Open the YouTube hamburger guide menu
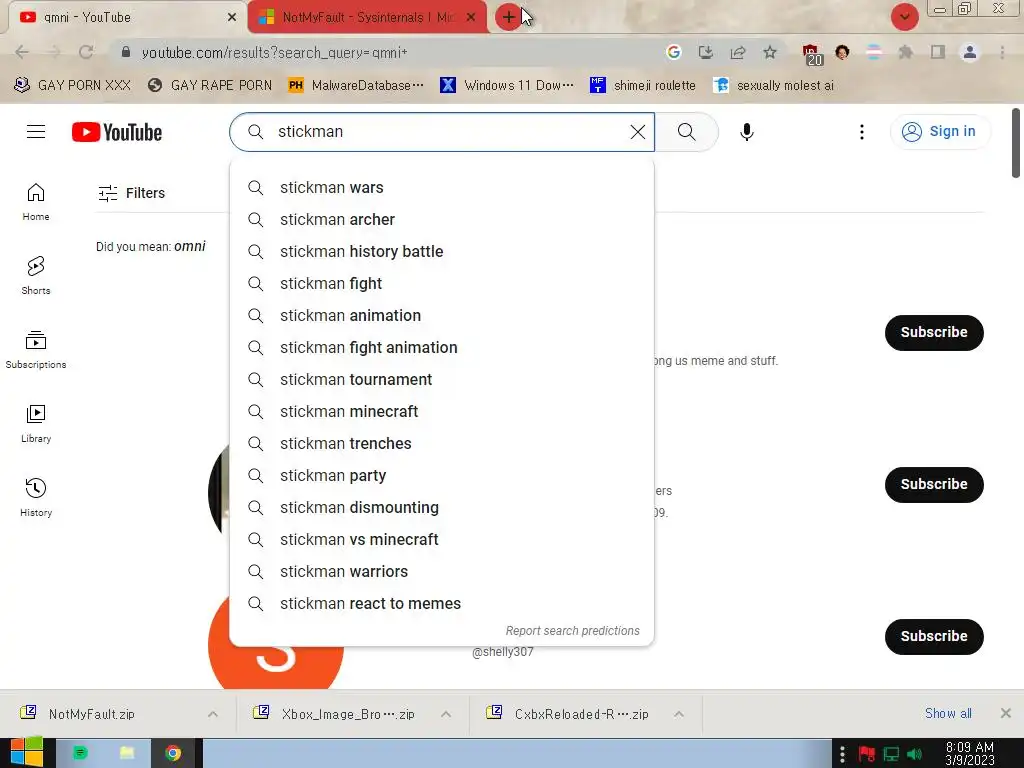The height and width of the screenshot is (768, 1024). (x=36, y=132)
